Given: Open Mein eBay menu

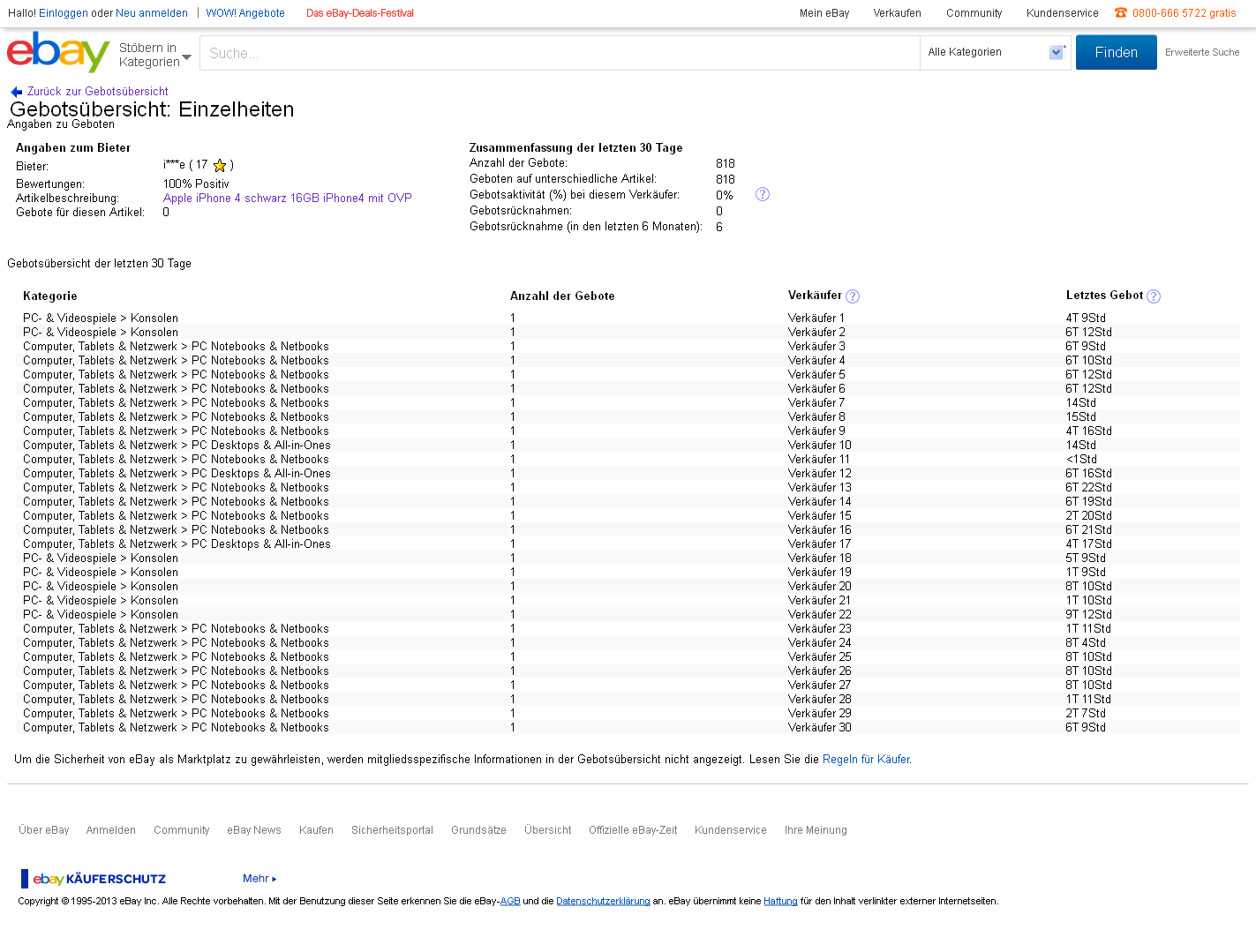Looking at the screenshot, I should point(824,13).
